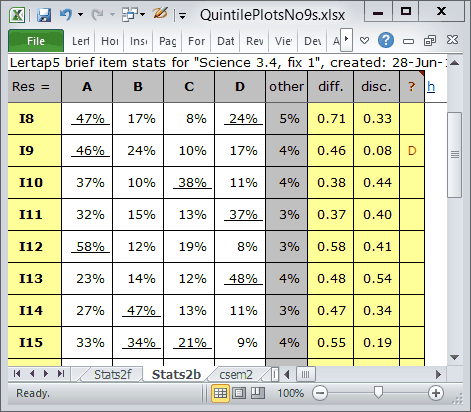This screenshot has width=471, height=412.
Task: Switch to Page Break Preview icon
Action: click(x=257, y=393)
